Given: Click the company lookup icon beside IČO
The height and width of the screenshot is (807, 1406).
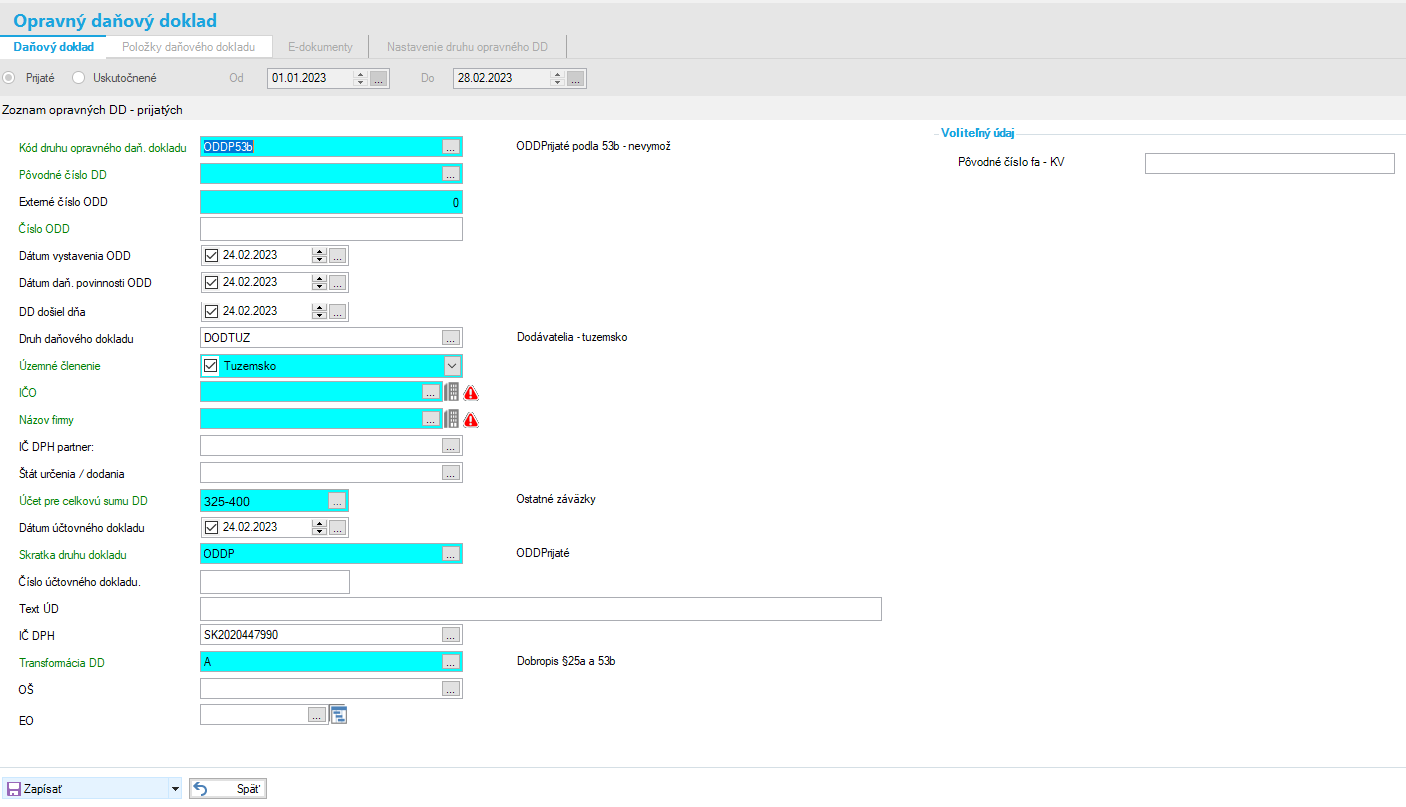Looking at the screenshot, I should 451,393.
